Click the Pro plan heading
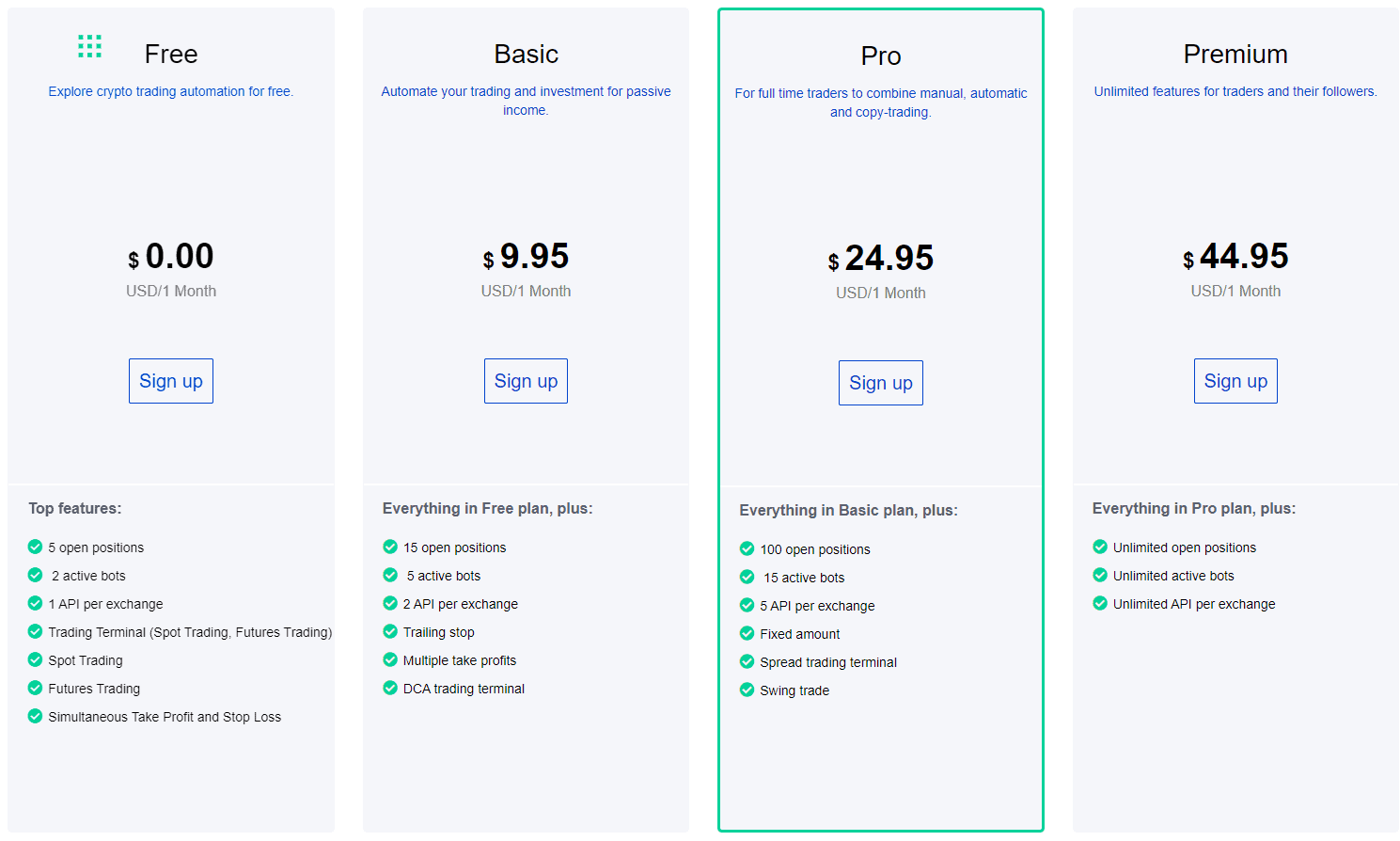The width and height of the screenshot is (1400, 841). [x=881, y=56]
